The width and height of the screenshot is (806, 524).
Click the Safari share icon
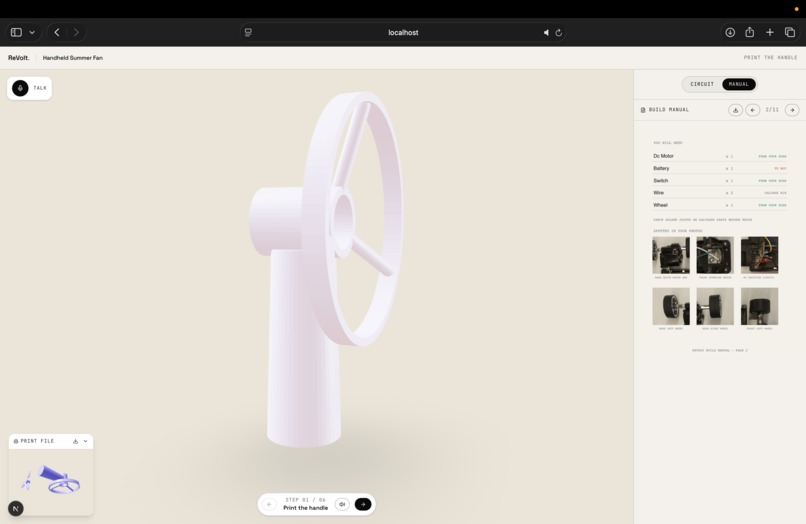pyautogui.click(x=749, y=32)
